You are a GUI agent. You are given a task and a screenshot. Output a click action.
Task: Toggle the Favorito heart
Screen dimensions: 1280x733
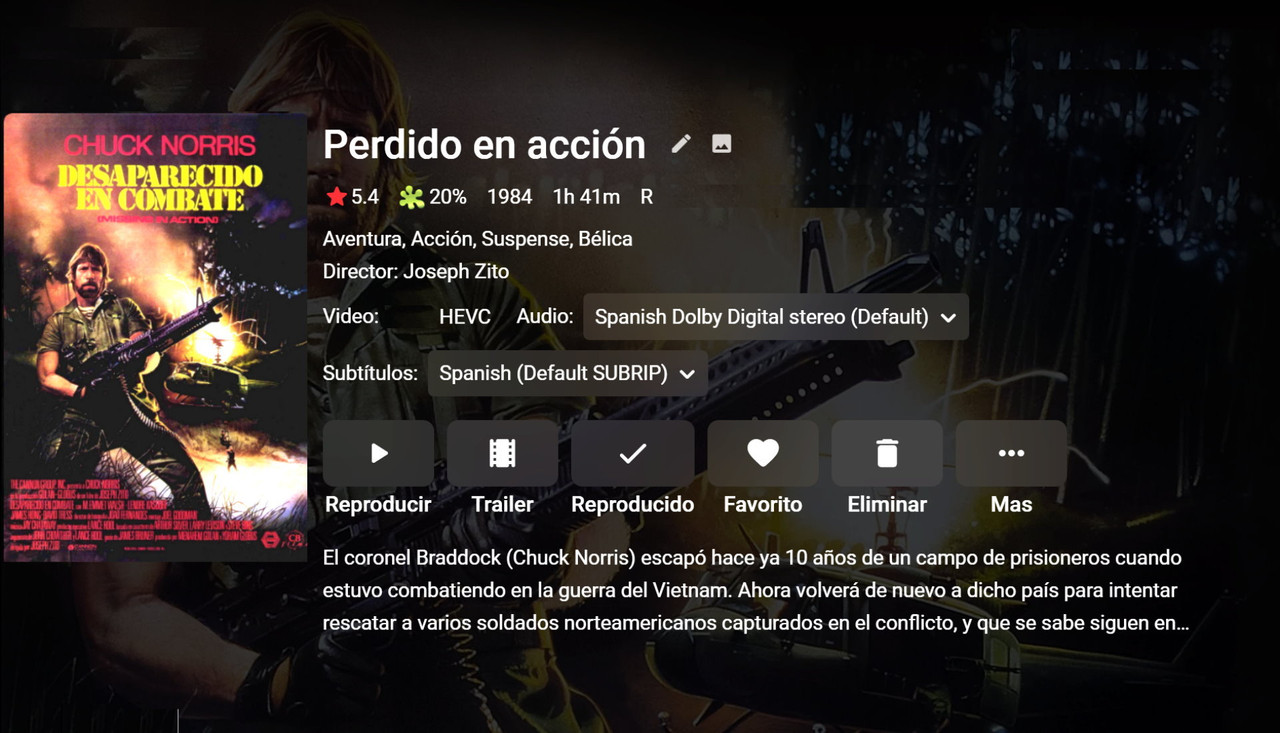click(x=763, y=453)
